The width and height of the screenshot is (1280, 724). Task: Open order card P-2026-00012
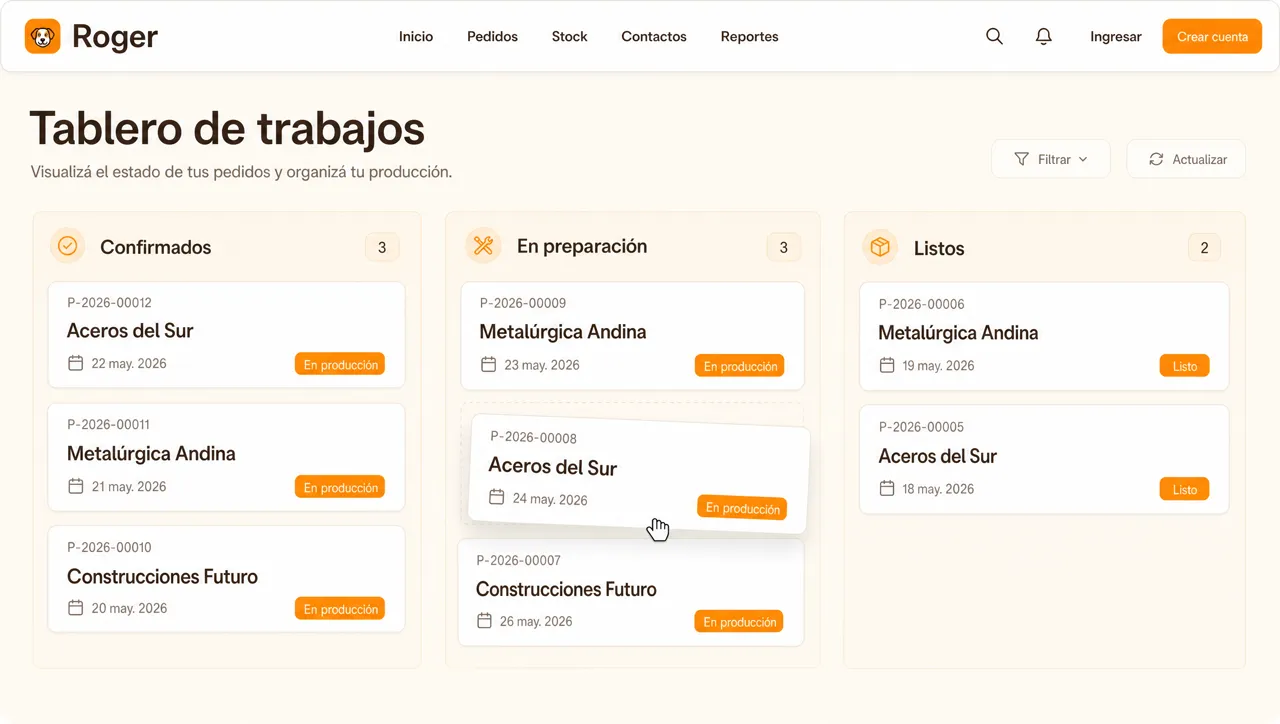pyautogui.click(x=227, y=334)
